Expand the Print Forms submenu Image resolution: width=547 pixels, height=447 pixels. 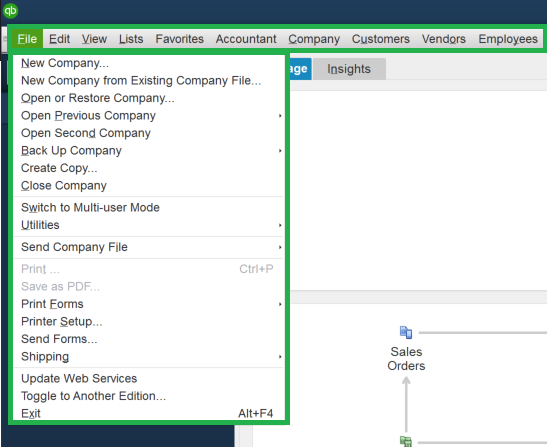149,304
